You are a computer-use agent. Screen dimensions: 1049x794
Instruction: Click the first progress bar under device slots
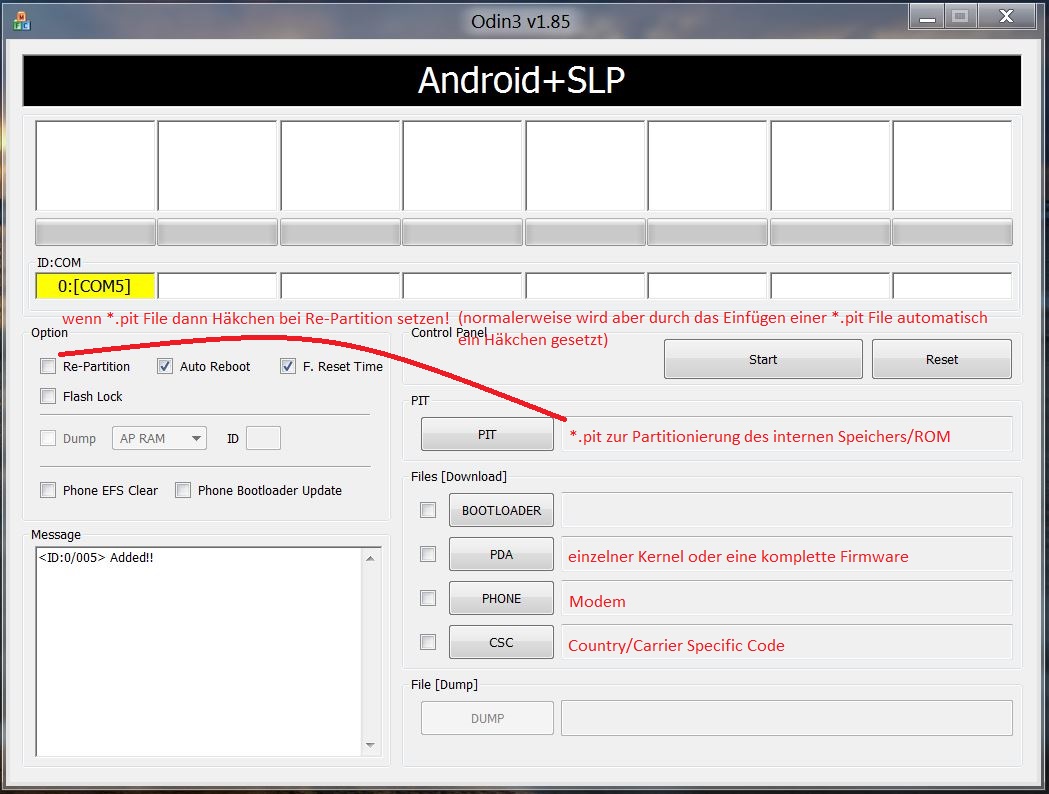[95, 232]
